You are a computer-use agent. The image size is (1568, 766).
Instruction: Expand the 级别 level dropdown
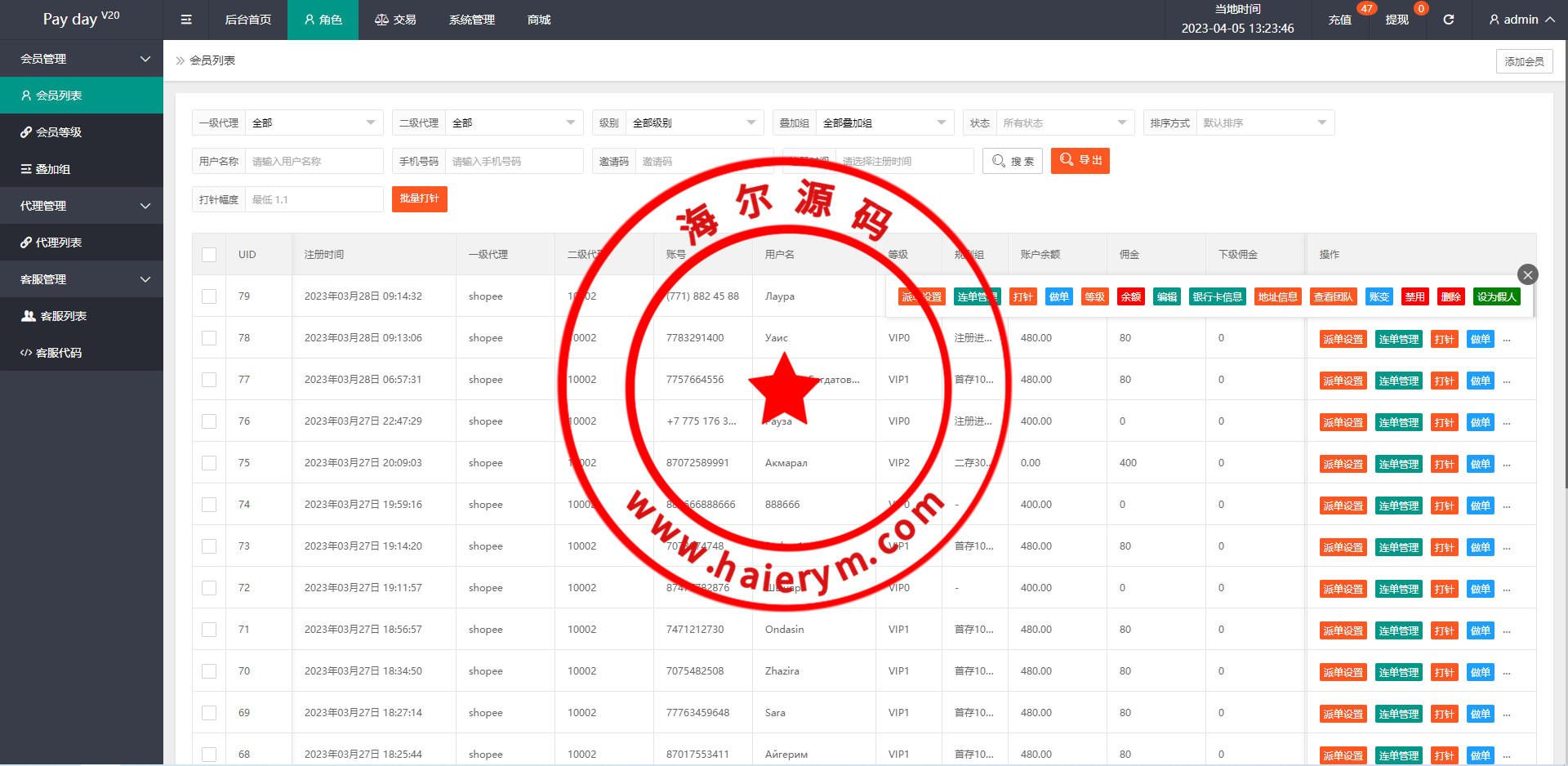[x=694, y=123]
